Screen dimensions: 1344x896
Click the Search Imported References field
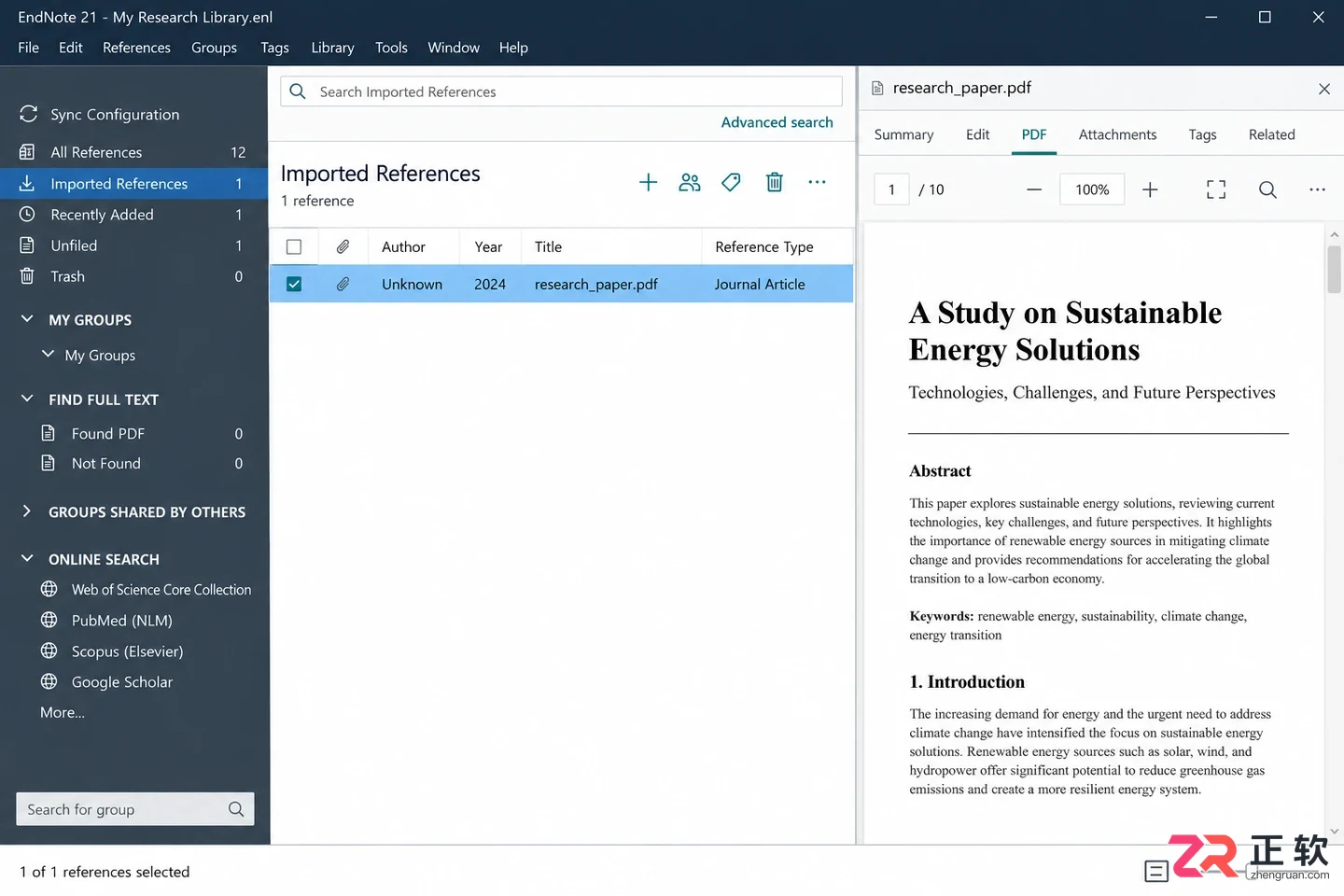(x=561, y=91)
